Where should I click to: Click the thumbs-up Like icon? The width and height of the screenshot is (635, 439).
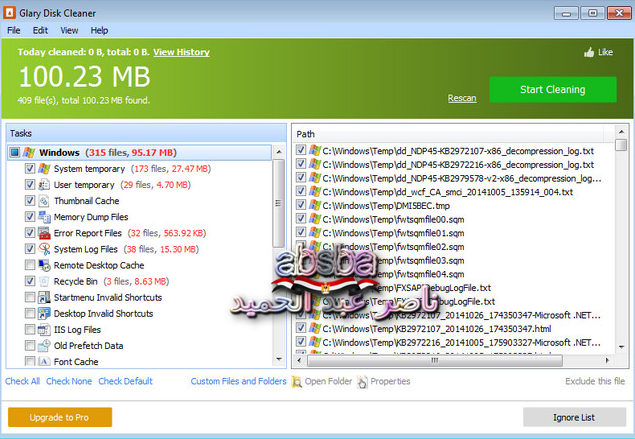pos(589,52)
